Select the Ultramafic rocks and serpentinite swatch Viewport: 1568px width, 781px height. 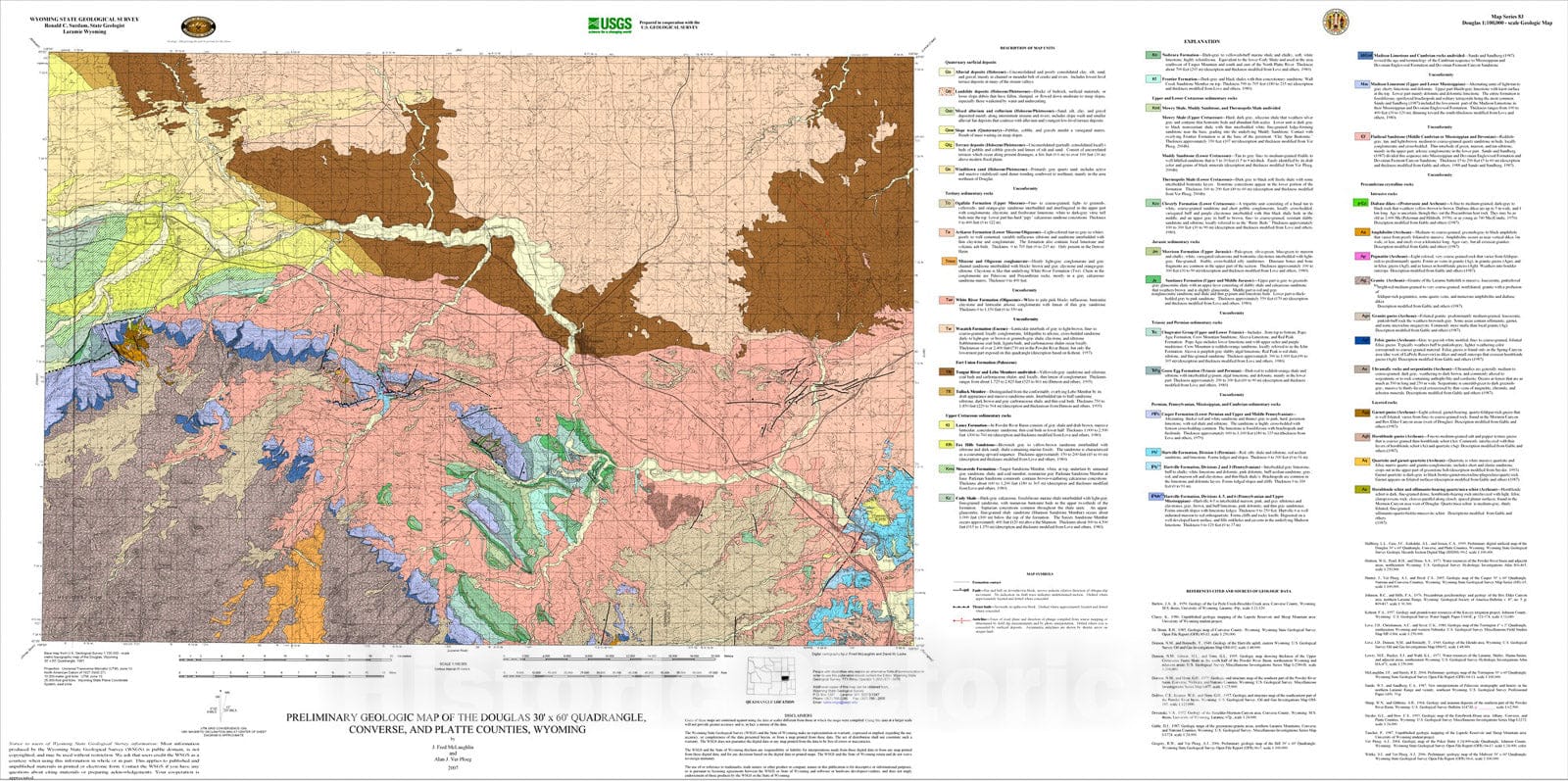[x=1363, y=367]
